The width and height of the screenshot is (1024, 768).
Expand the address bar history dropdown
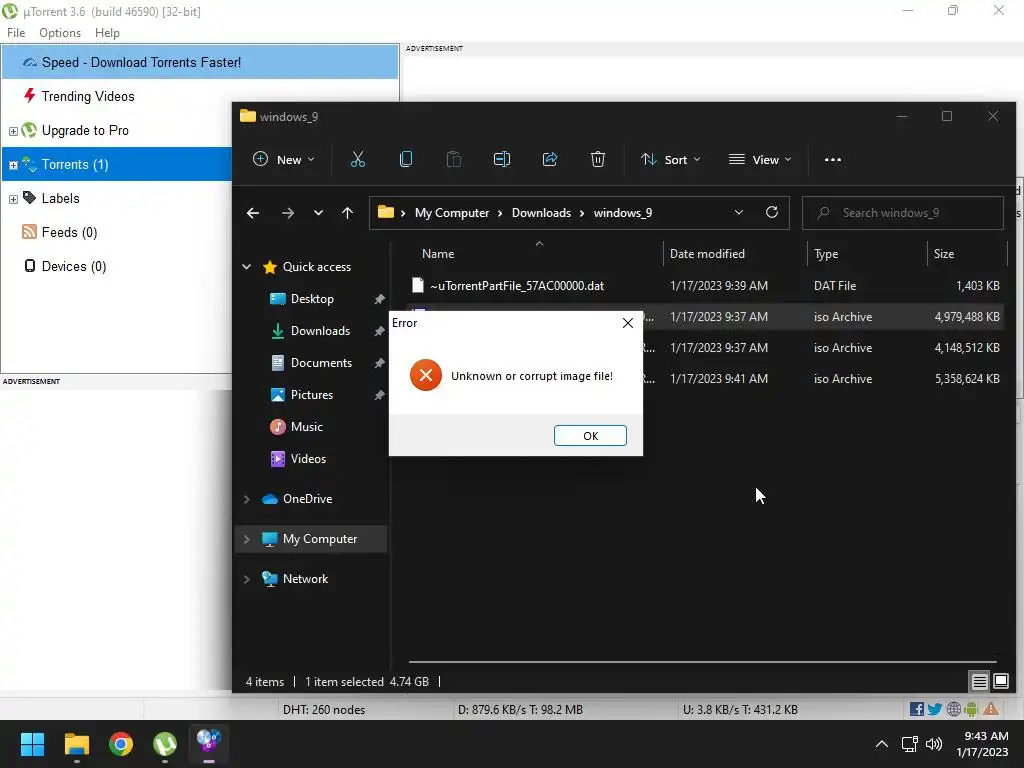[739, 212]
